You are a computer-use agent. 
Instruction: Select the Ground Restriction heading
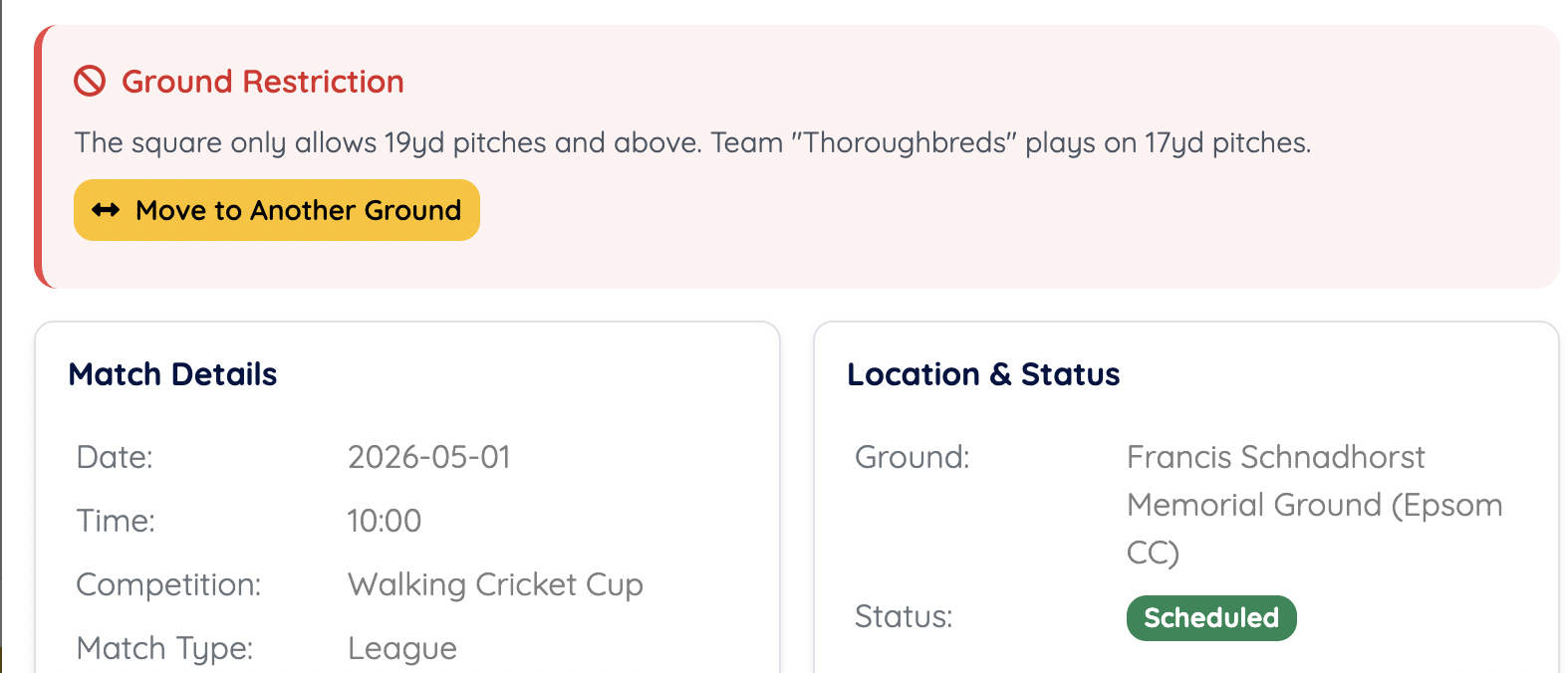tap(262, 82)
